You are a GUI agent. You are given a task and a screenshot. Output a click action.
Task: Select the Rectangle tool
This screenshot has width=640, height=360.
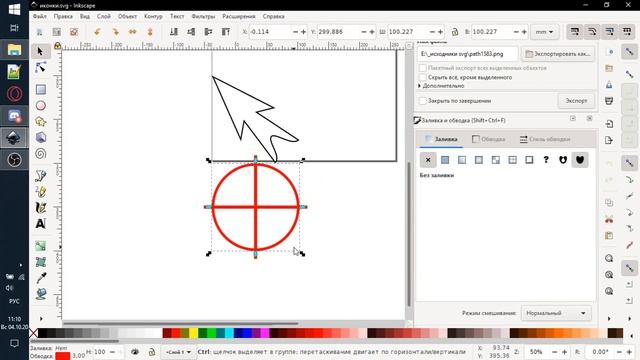40,89
